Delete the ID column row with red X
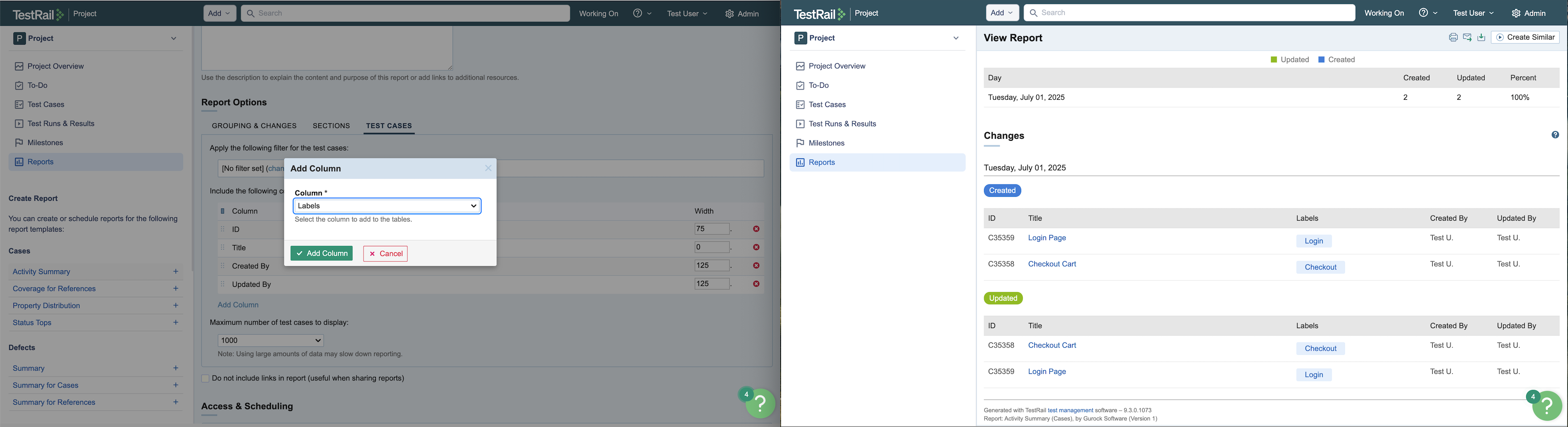Screen dimensions: 1568x427 click(756, 230)
